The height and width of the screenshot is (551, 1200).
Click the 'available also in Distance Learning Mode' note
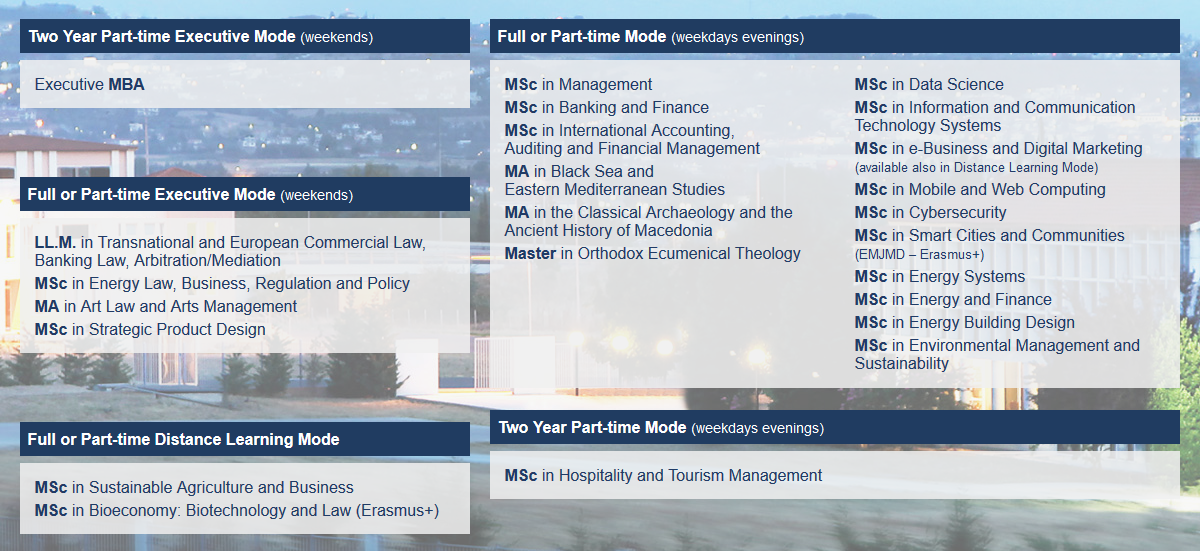tap(977, 168)
